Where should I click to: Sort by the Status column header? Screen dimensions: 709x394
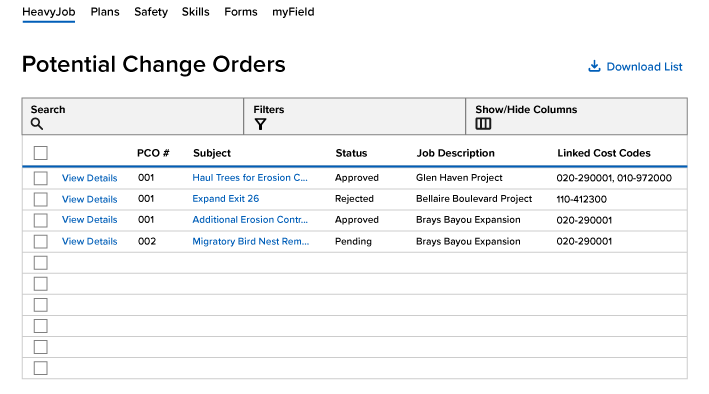click(351, 153)
